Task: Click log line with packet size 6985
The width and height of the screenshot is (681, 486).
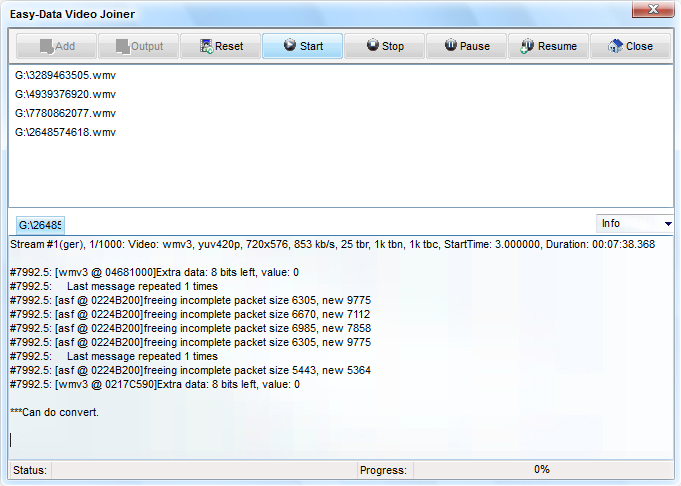Action: [x=190, y=328]
